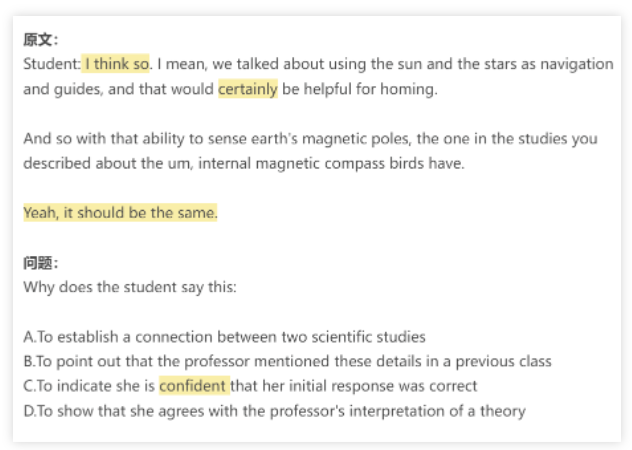Screen dimensions: 632x450
Task: Select answer option A about two scientific studies
Action: click(x=225, y=337)
